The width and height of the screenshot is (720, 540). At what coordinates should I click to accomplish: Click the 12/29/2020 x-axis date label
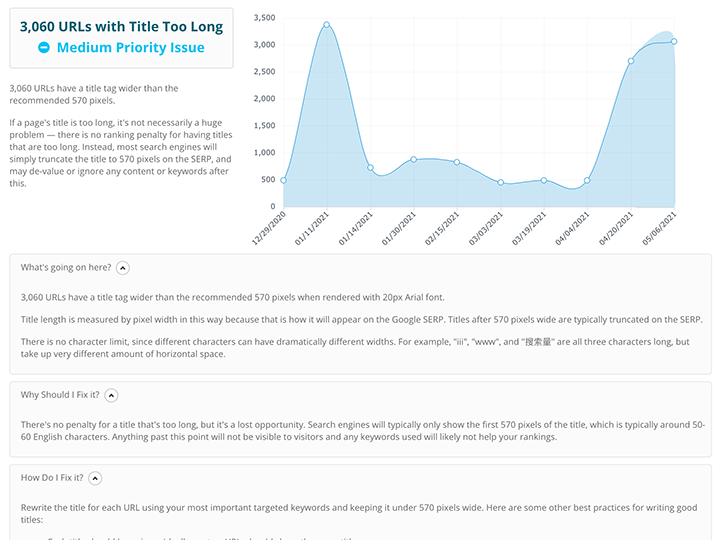click(268, 228)
